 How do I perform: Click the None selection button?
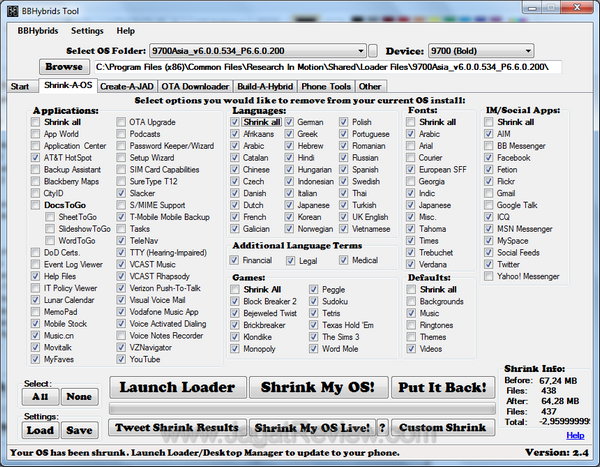click(x=80, y=397)
